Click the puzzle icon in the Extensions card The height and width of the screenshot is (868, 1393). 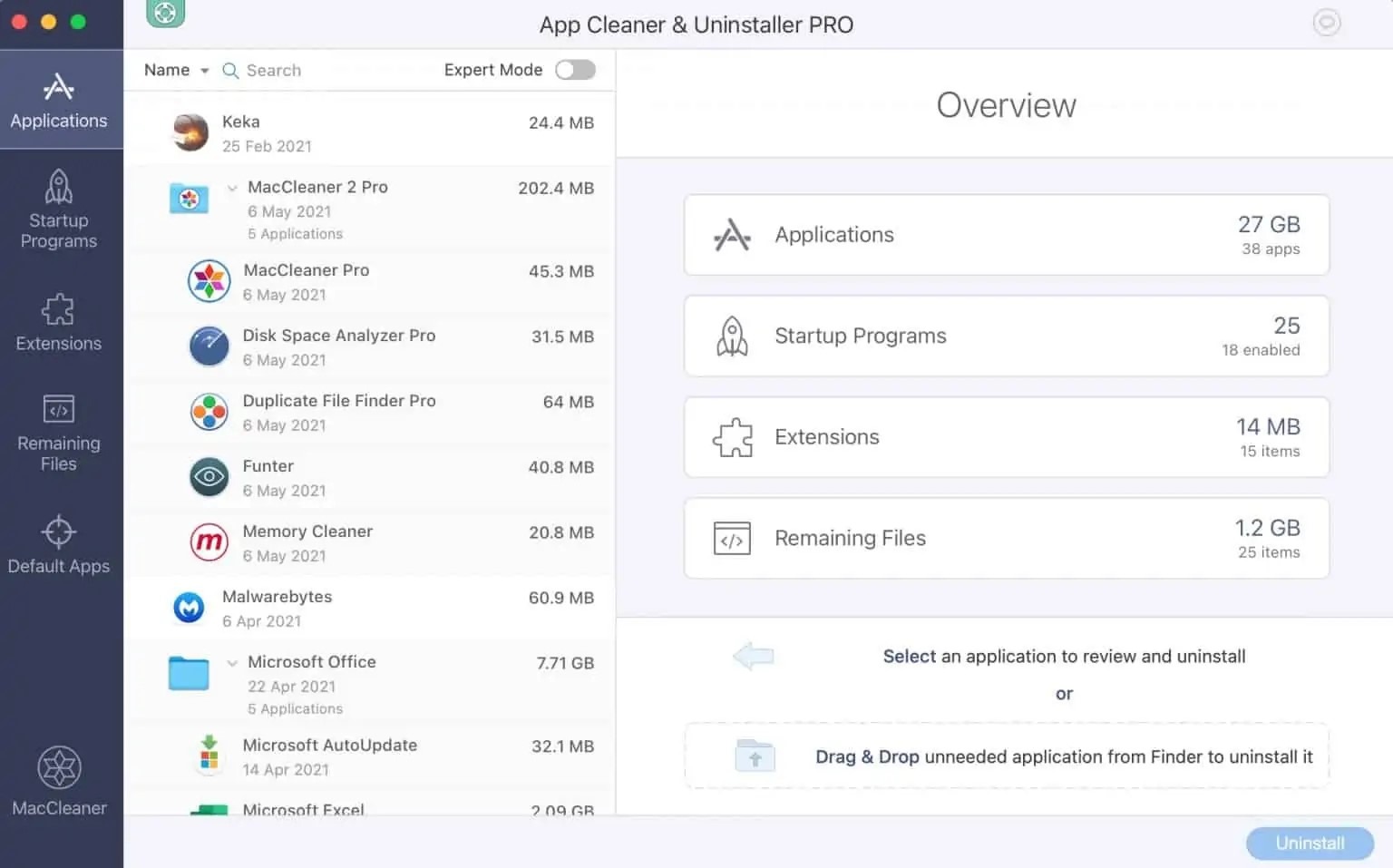tap(732, 437)
